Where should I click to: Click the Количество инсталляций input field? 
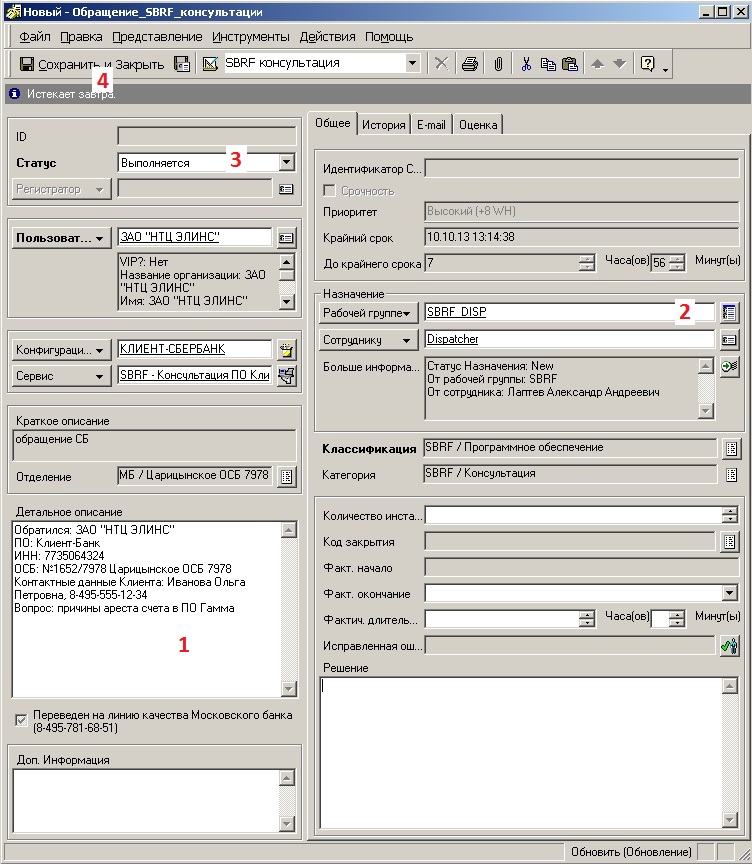(573, 515)
